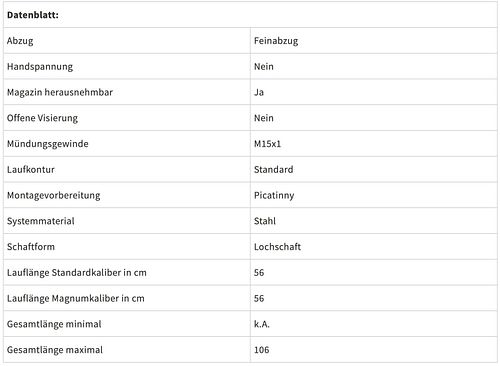Select the Abzug row label
Screen dimensions: 500x366
pos(20,41)
